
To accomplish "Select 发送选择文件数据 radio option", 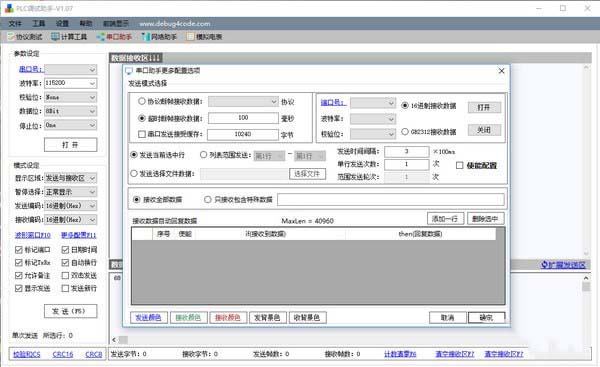I will tap(134, 174).
